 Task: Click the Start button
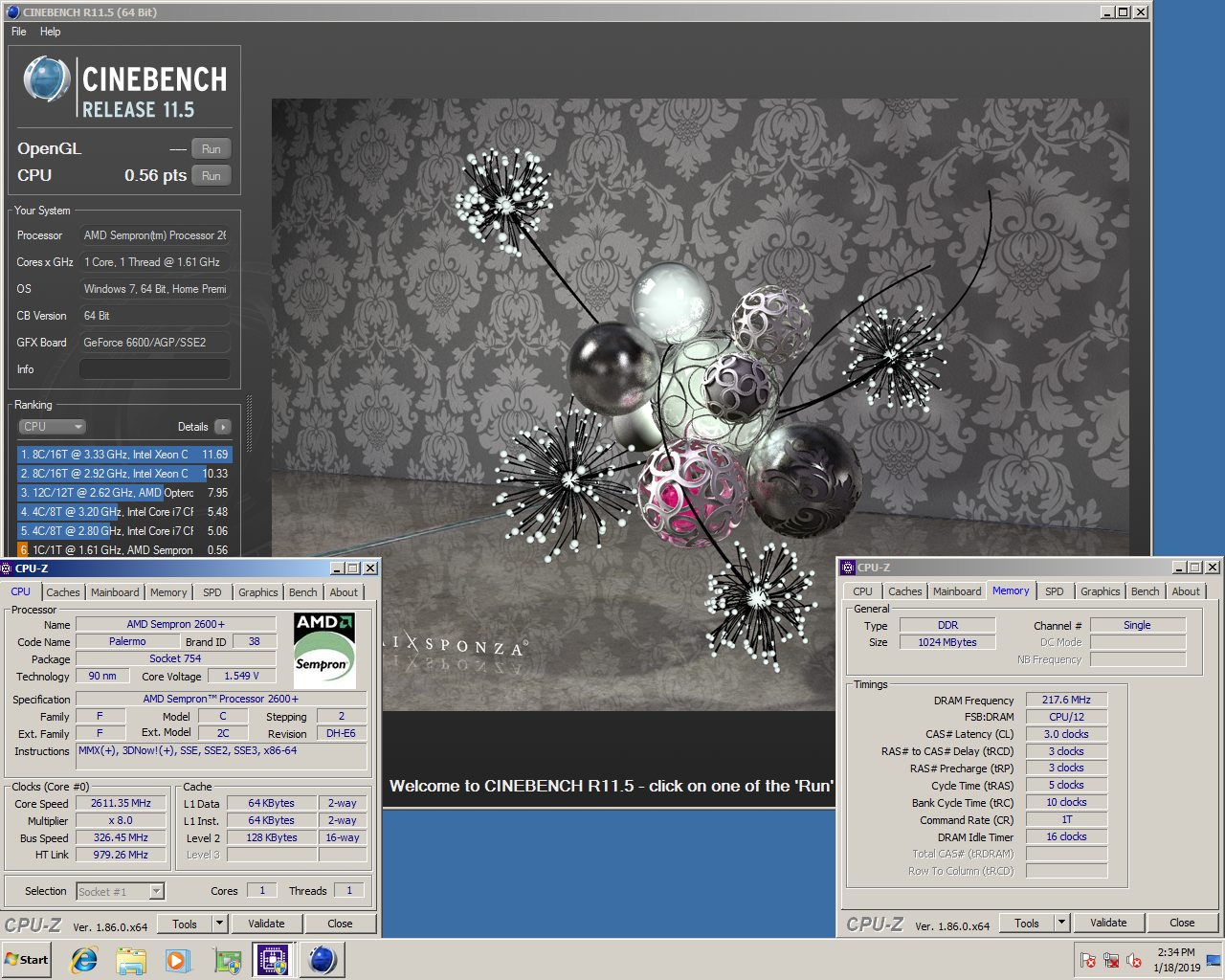(x=27, y=960)
